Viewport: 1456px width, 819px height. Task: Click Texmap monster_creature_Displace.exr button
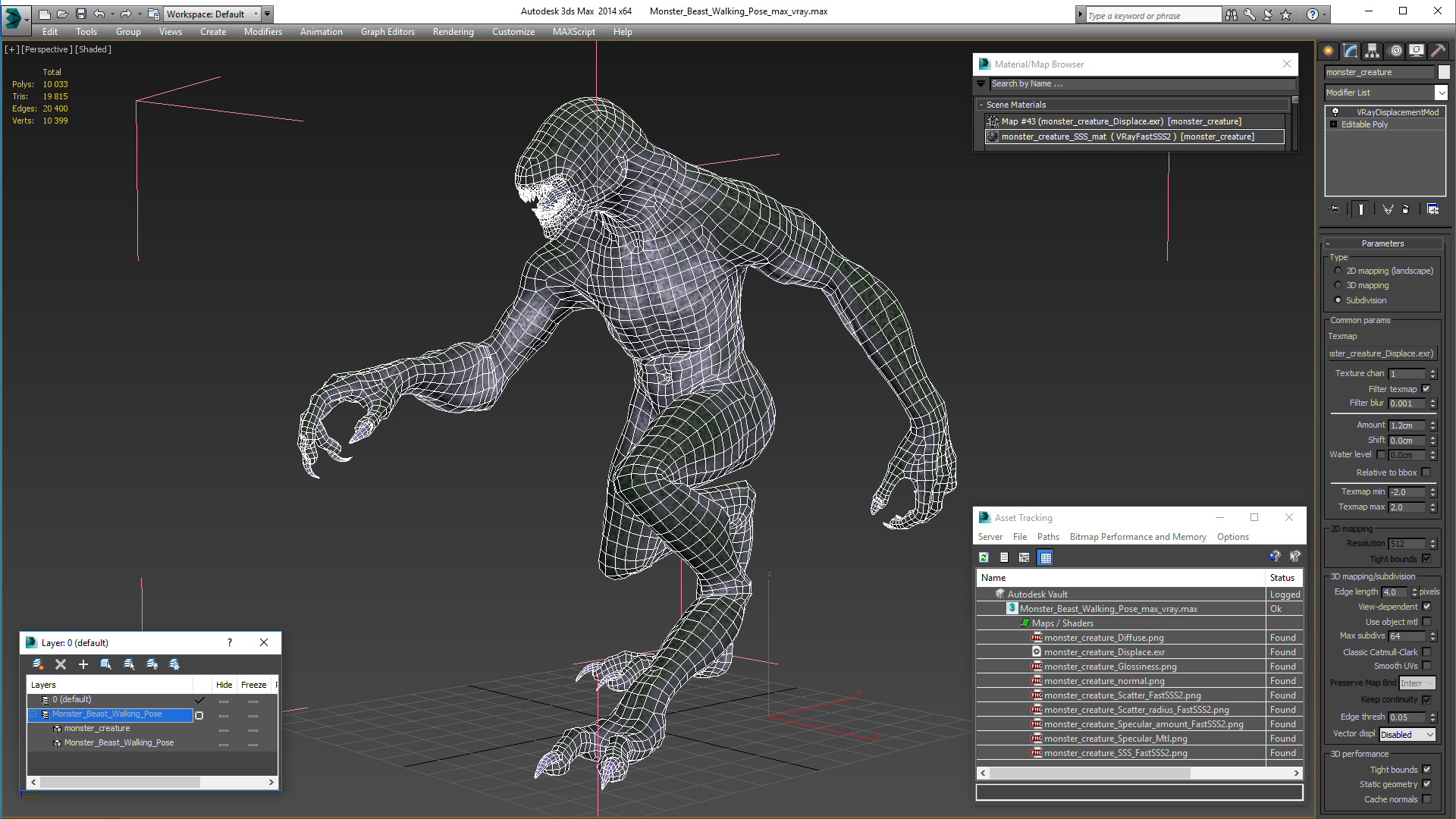[1382, 353]
